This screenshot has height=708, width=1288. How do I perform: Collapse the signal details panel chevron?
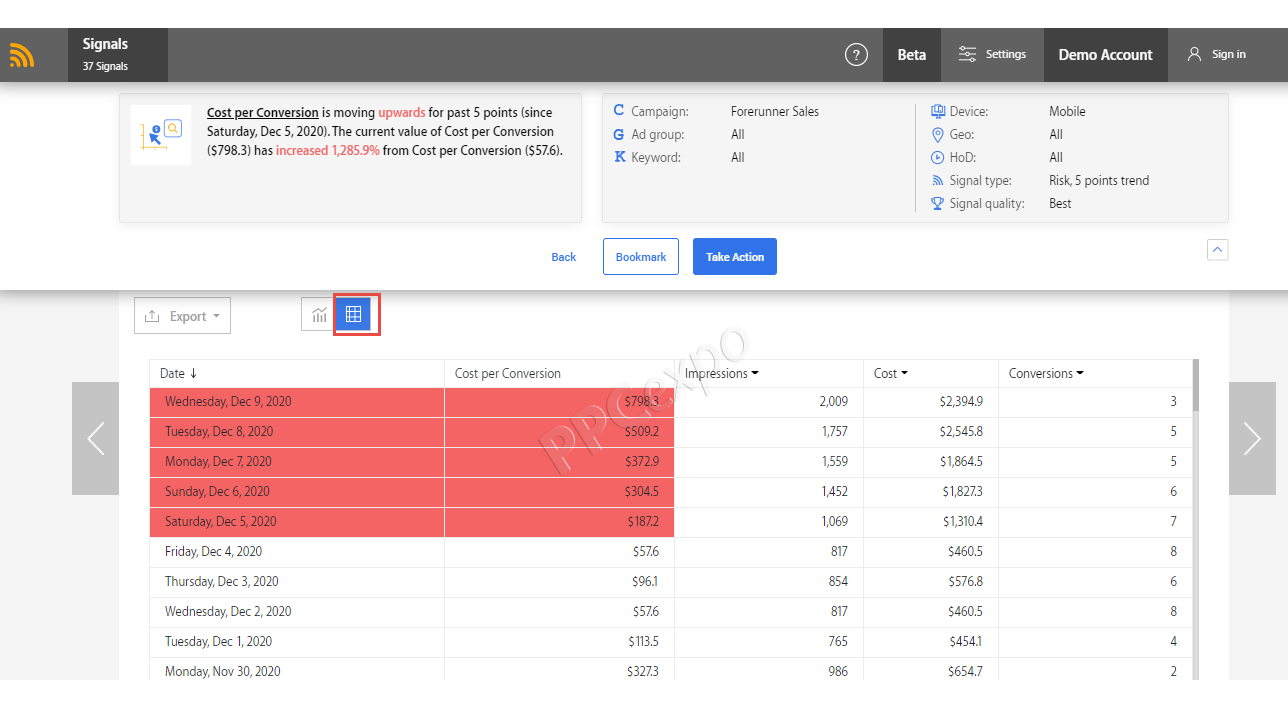[1217, 250]
